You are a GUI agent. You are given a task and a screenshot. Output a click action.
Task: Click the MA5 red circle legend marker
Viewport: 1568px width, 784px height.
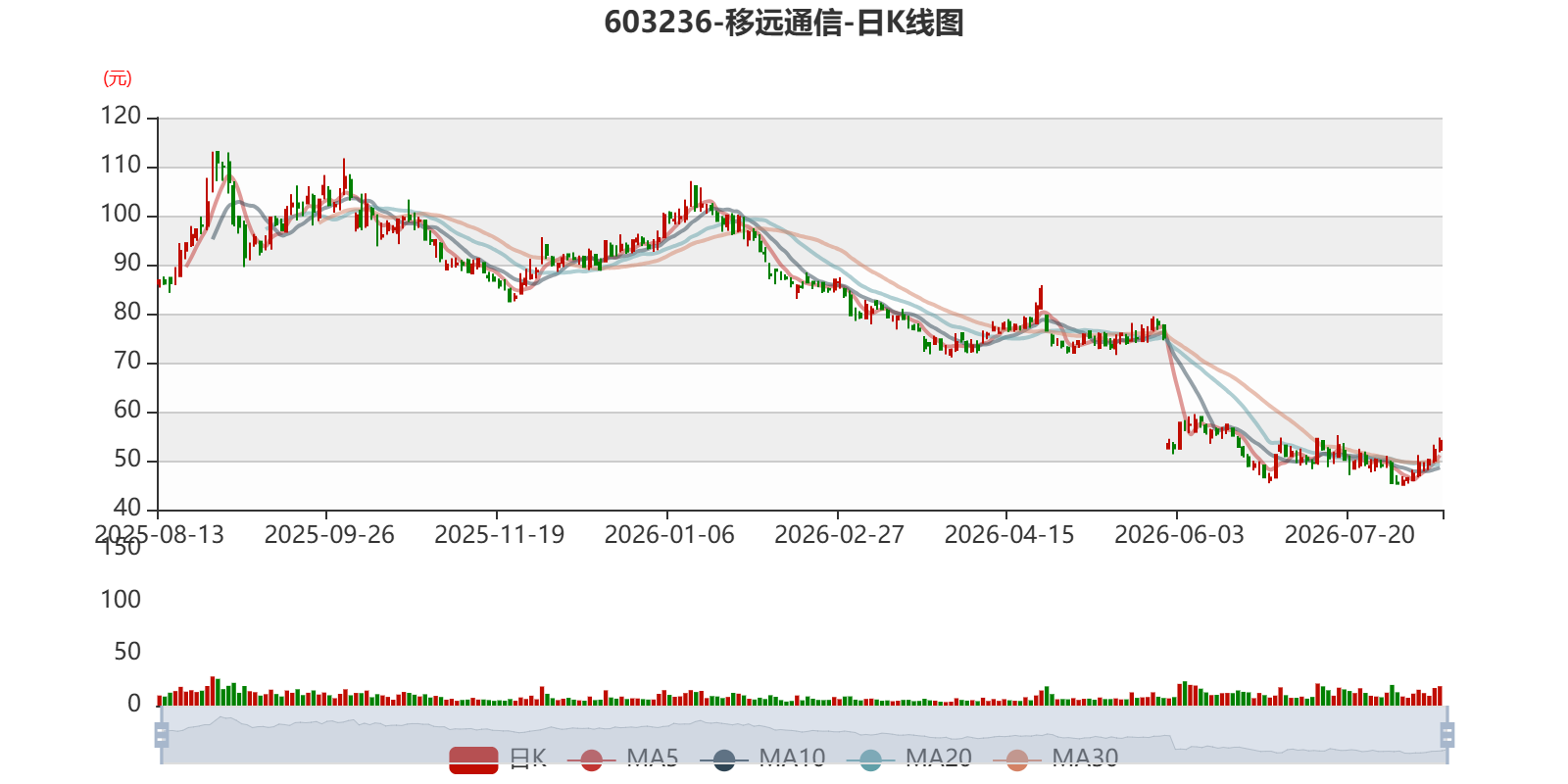coord(591,759)
